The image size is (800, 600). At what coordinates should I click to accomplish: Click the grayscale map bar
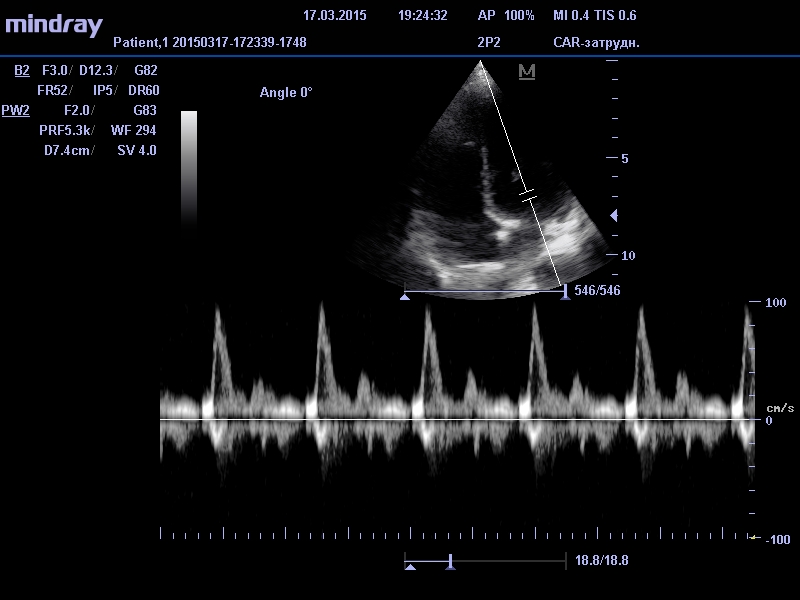189,166
